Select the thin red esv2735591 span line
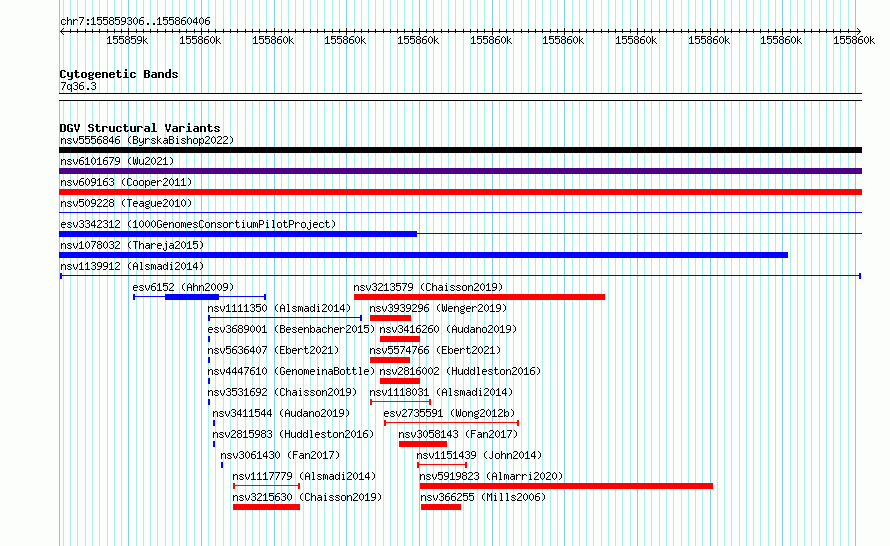 point(451,423)
